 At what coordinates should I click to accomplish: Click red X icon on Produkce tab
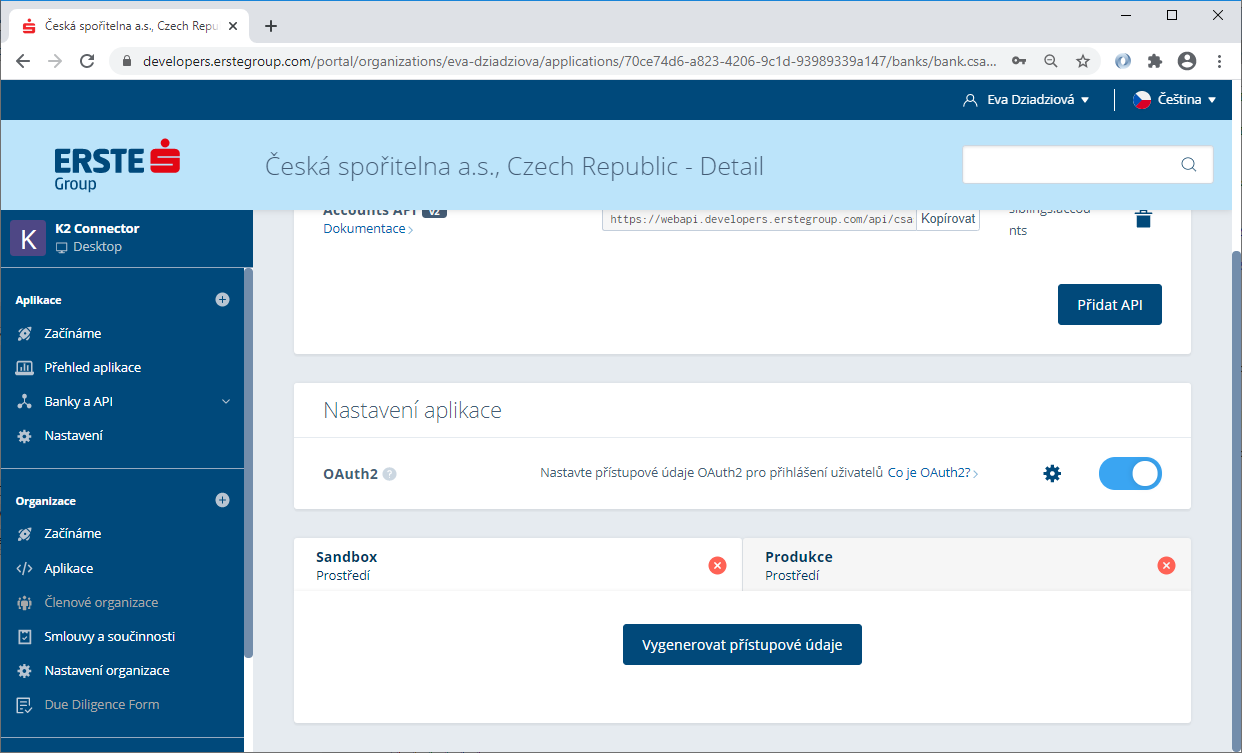(1166, 565)
